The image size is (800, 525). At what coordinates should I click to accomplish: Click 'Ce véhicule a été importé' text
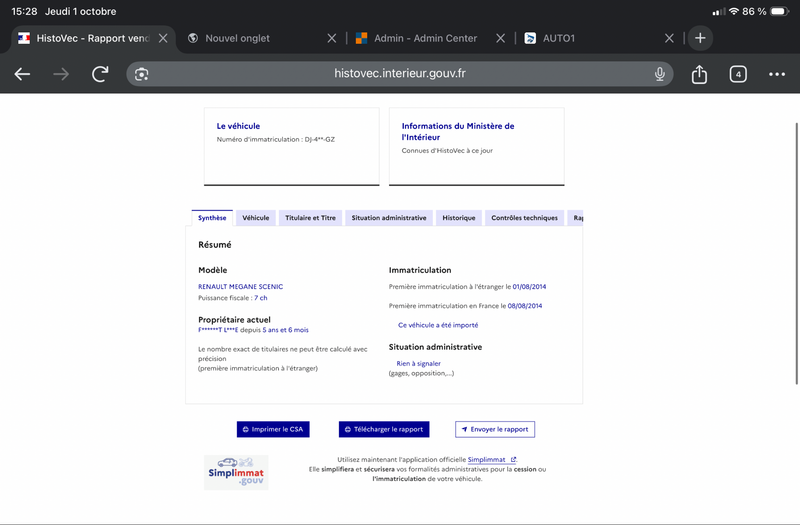[438, 325]
